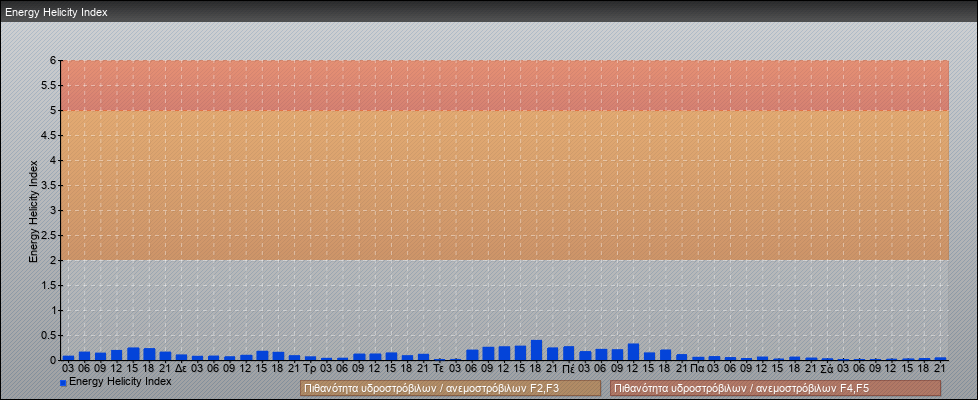Click the vertical Energy Helicity Index axis title

click(34, 211)
